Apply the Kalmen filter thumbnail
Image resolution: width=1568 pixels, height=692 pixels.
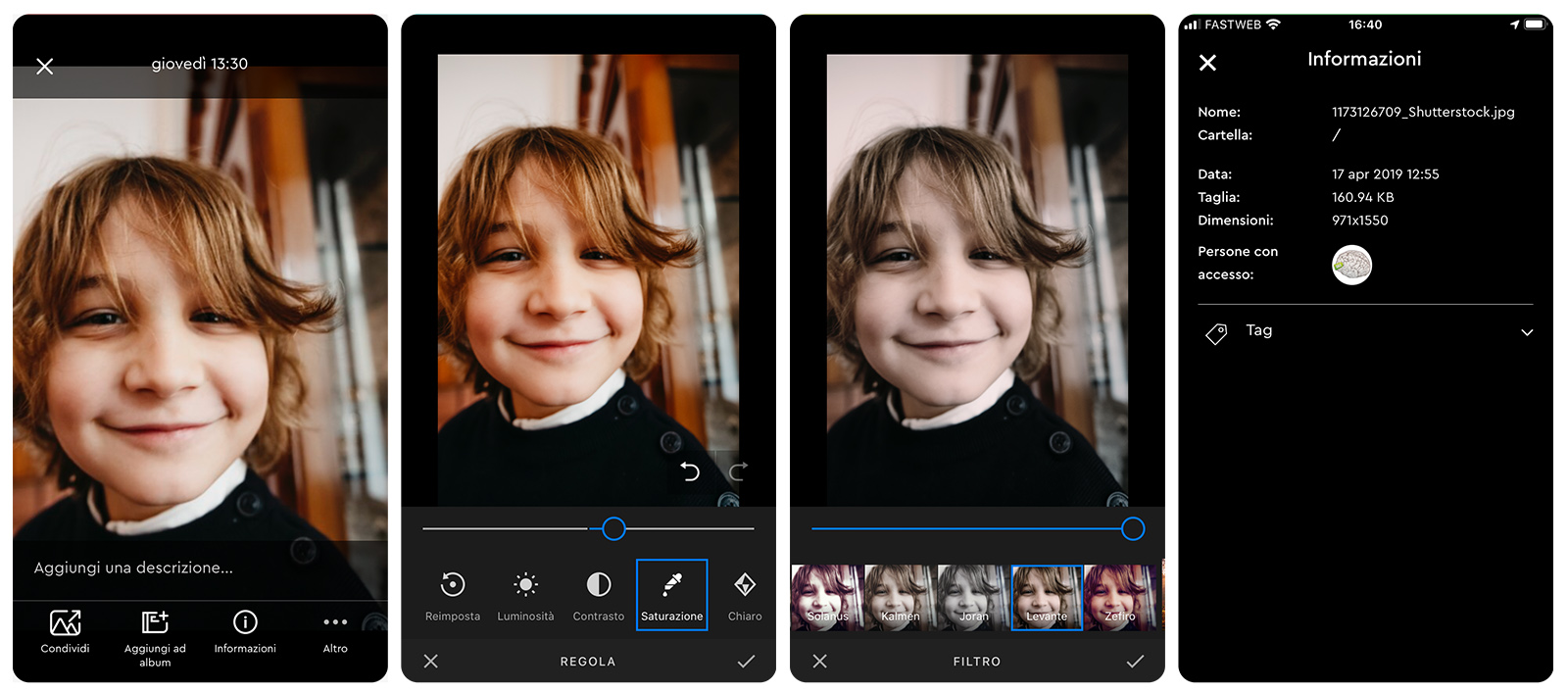(900, 597)
